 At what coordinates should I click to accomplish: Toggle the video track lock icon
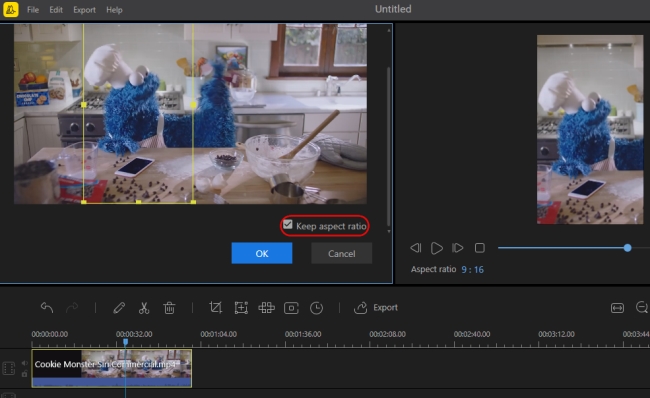tap(24, 374)
